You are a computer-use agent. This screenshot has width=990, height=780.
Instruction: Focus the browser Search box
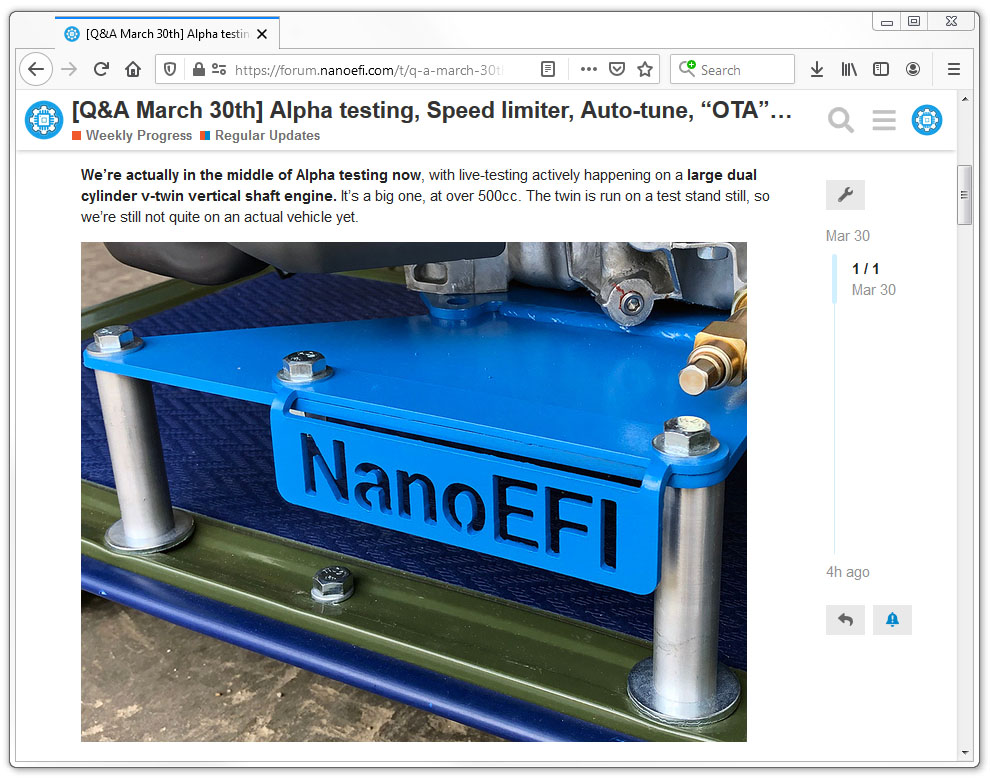(732, 69)
